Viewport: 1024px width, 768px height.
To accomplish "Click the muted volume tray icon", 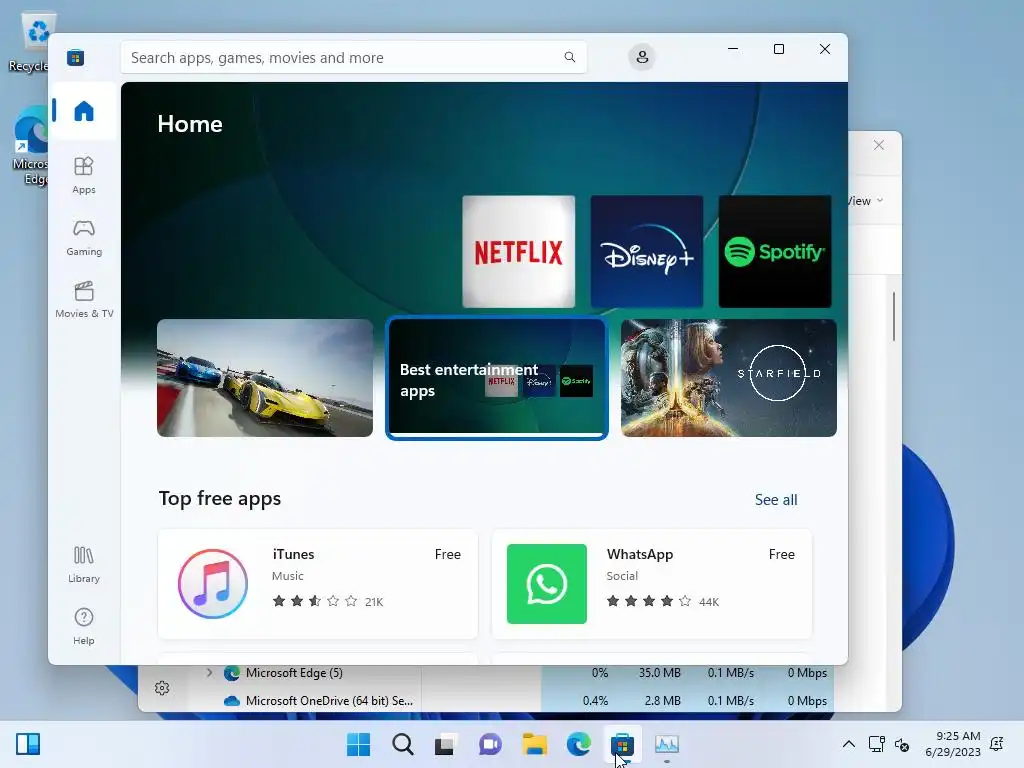I will click(902, 744).
